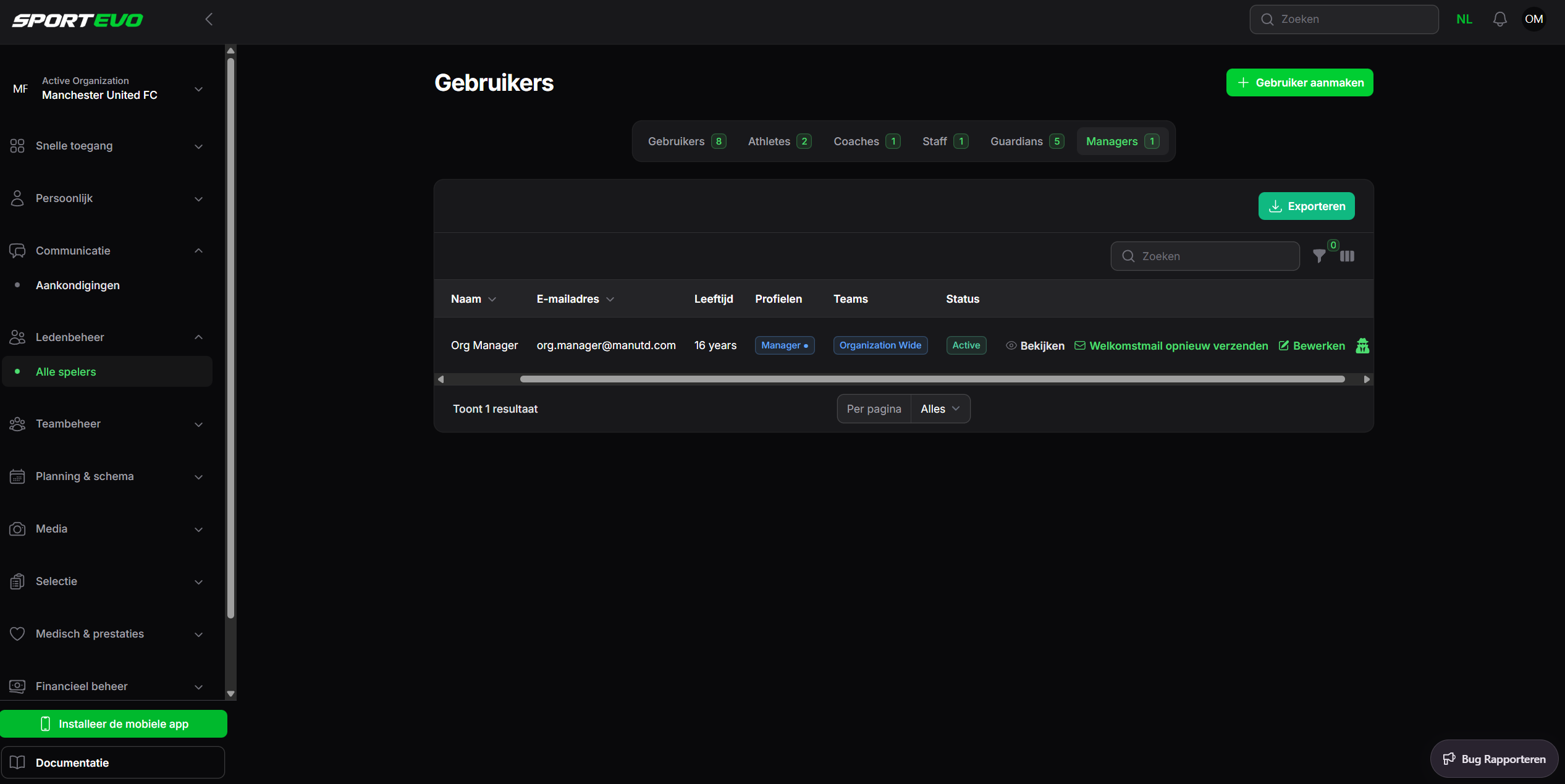Expand the Active Organization dropdown
The image size is (1565, 784).
[198, 89]
